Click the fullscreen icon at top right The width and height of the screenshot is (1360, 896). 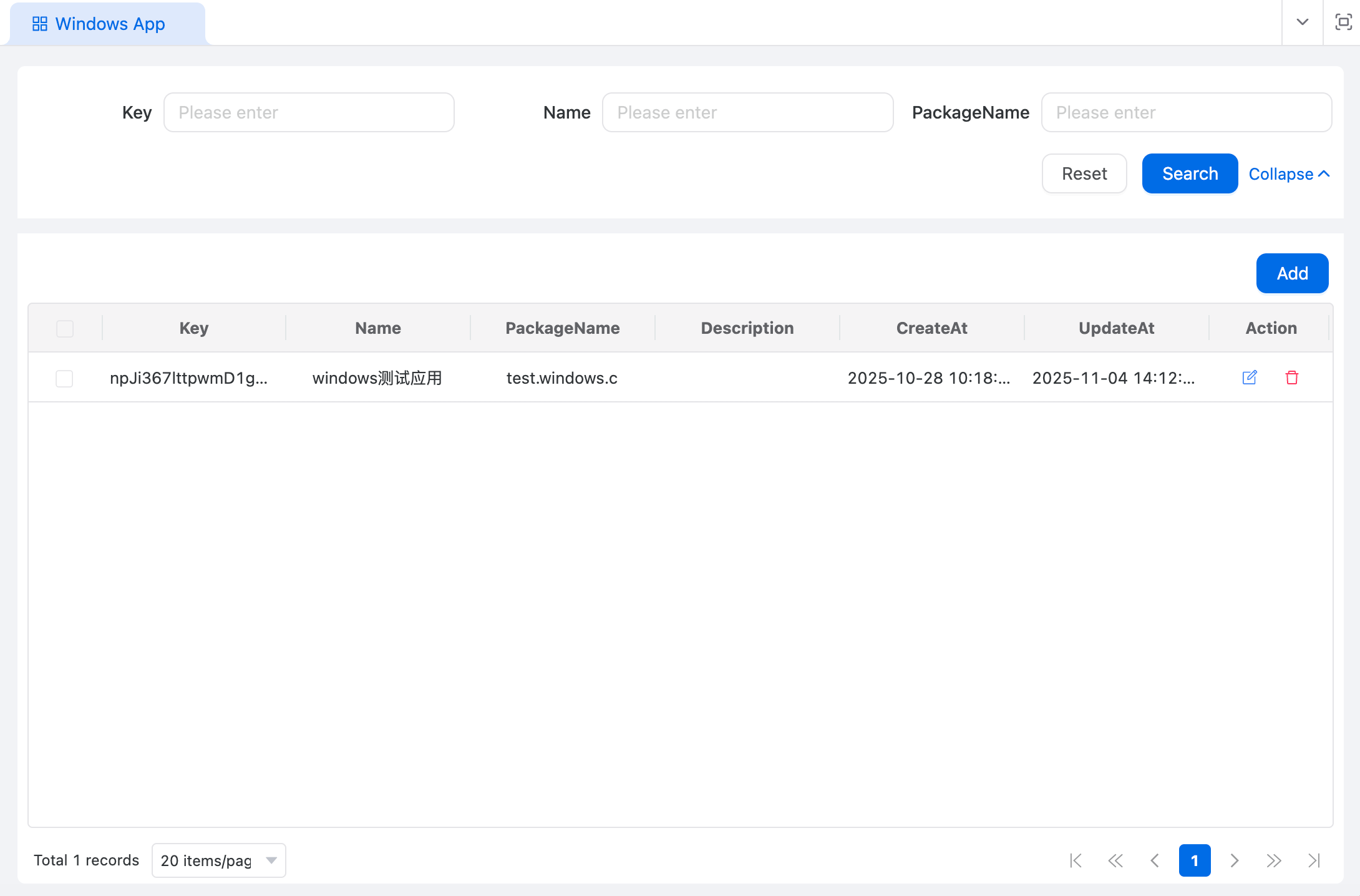click(x=1343, y=22)
